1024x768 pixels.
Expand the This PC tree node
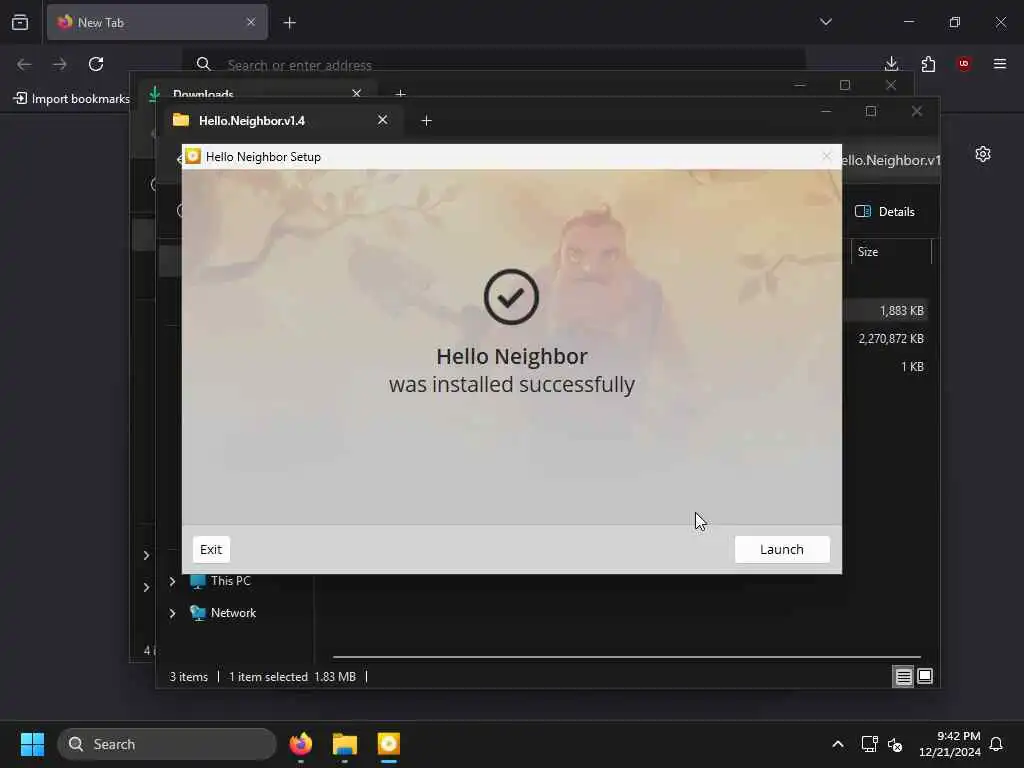pyautogui.click(x=172, y=581)
